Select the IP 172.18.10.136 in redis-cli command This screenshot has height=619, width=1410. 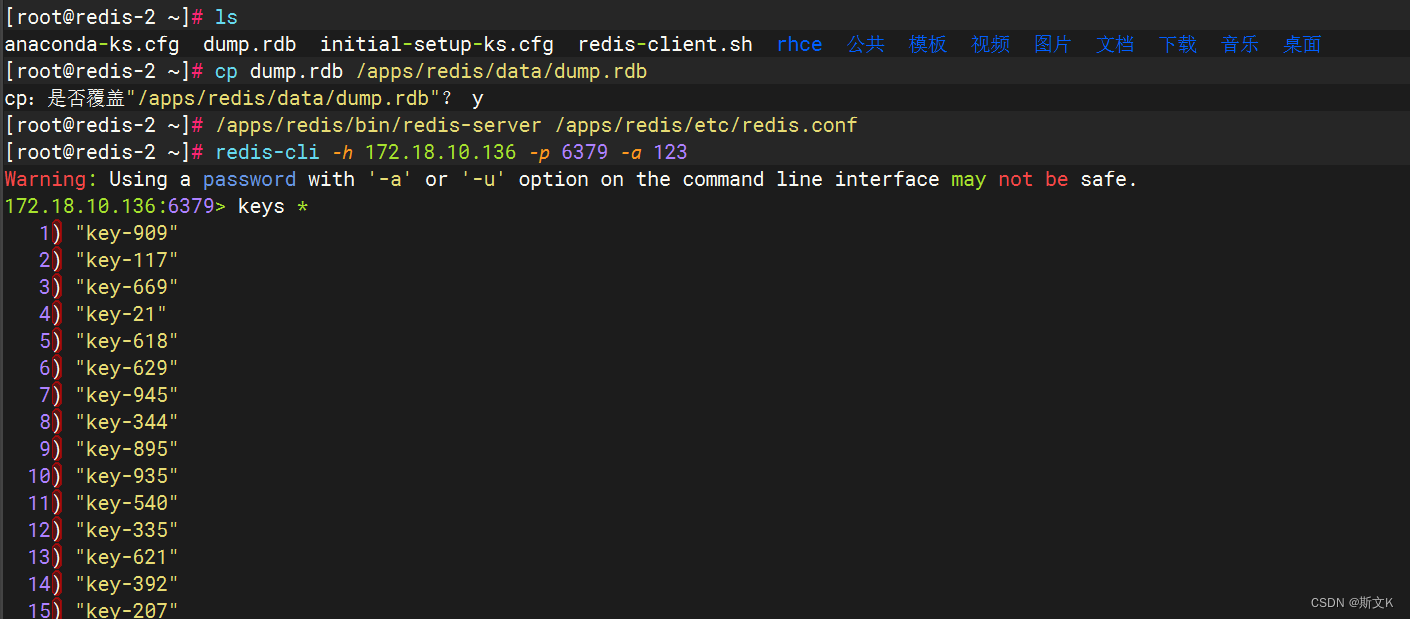tap(441, 152)
